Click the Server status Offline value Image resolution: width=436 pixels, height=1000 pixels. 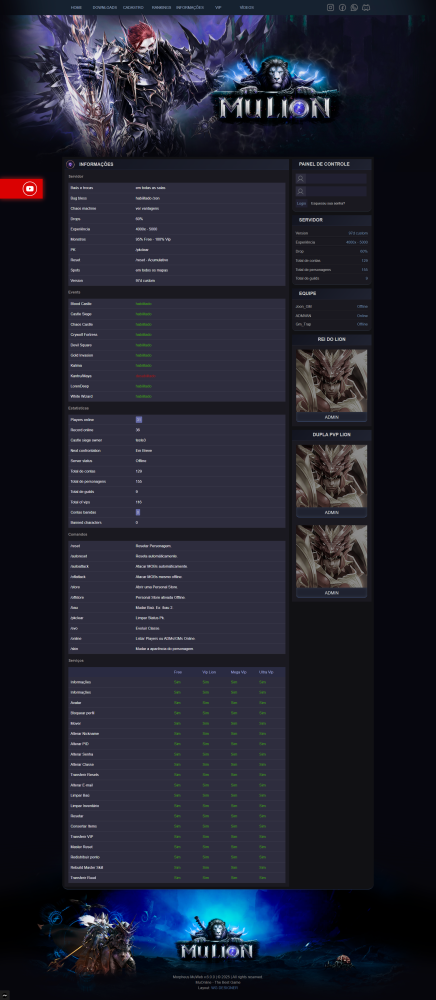coord(141,461)
